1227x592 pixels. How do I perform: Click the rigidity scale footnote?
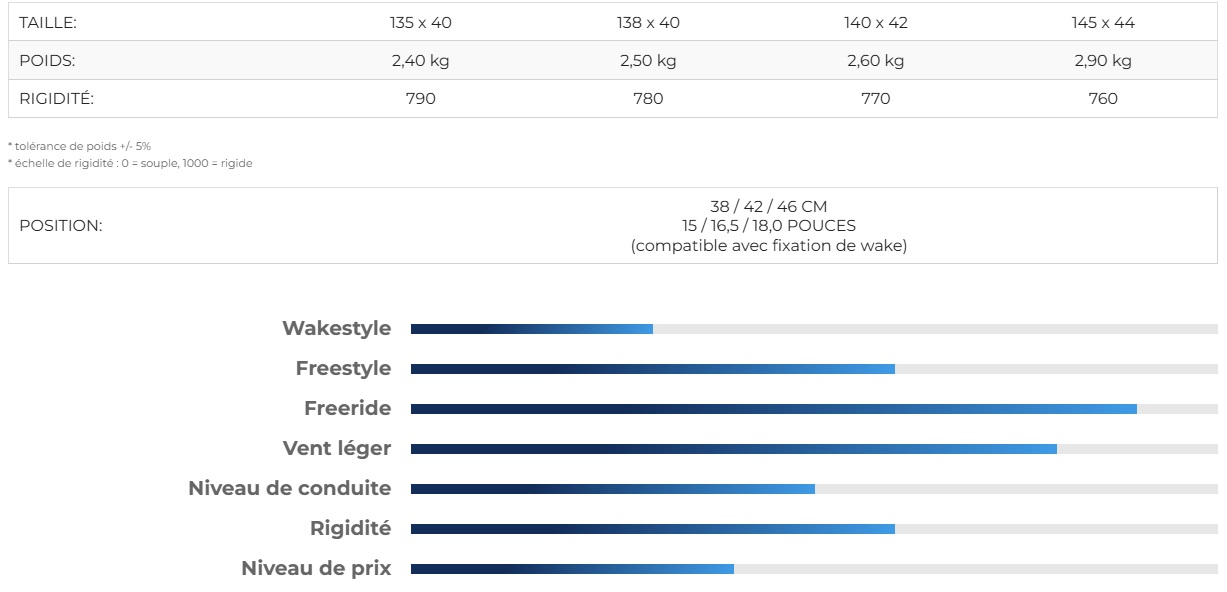[130, 163]
